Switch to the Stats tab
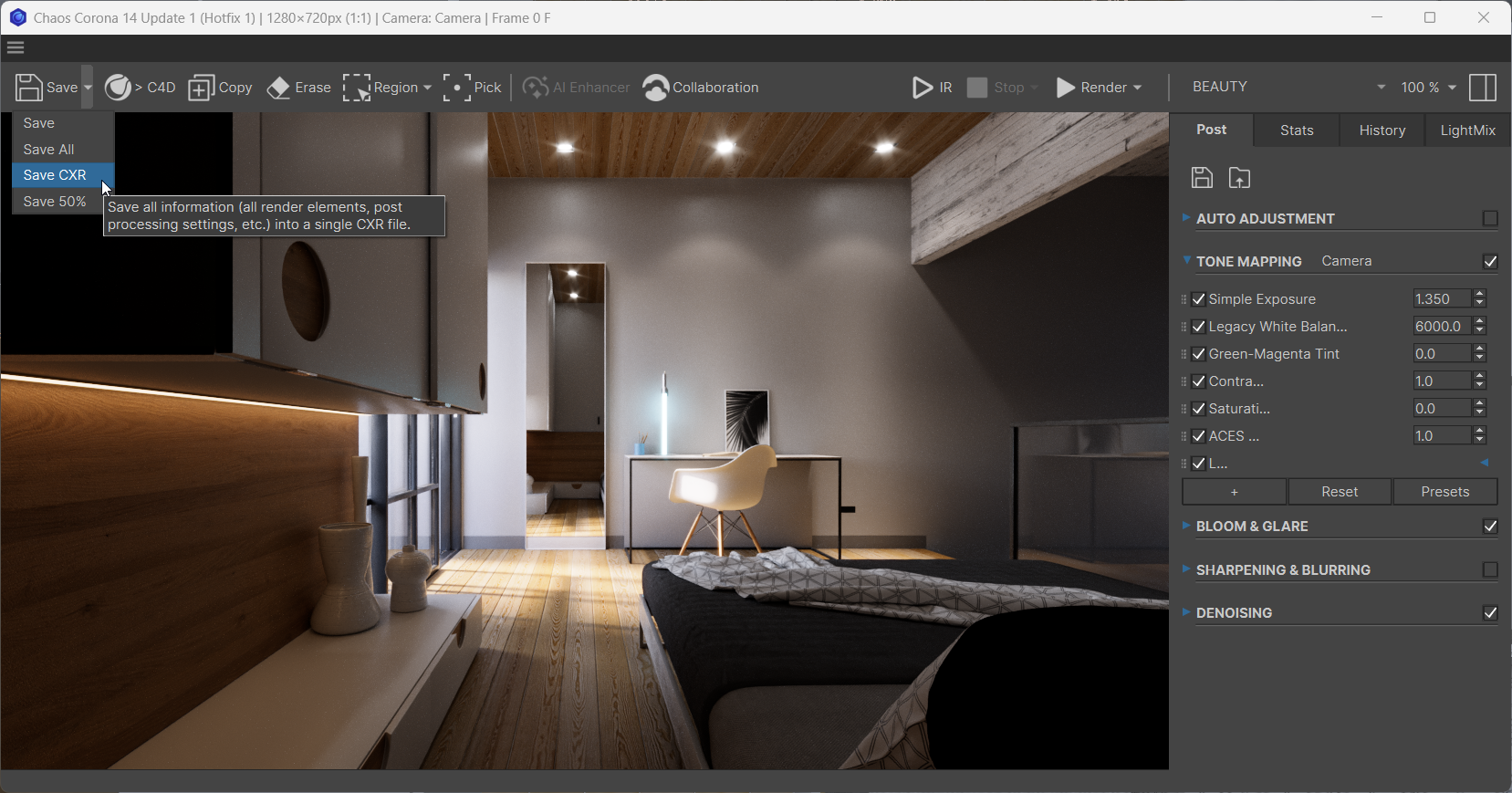 click(1297, 130)
